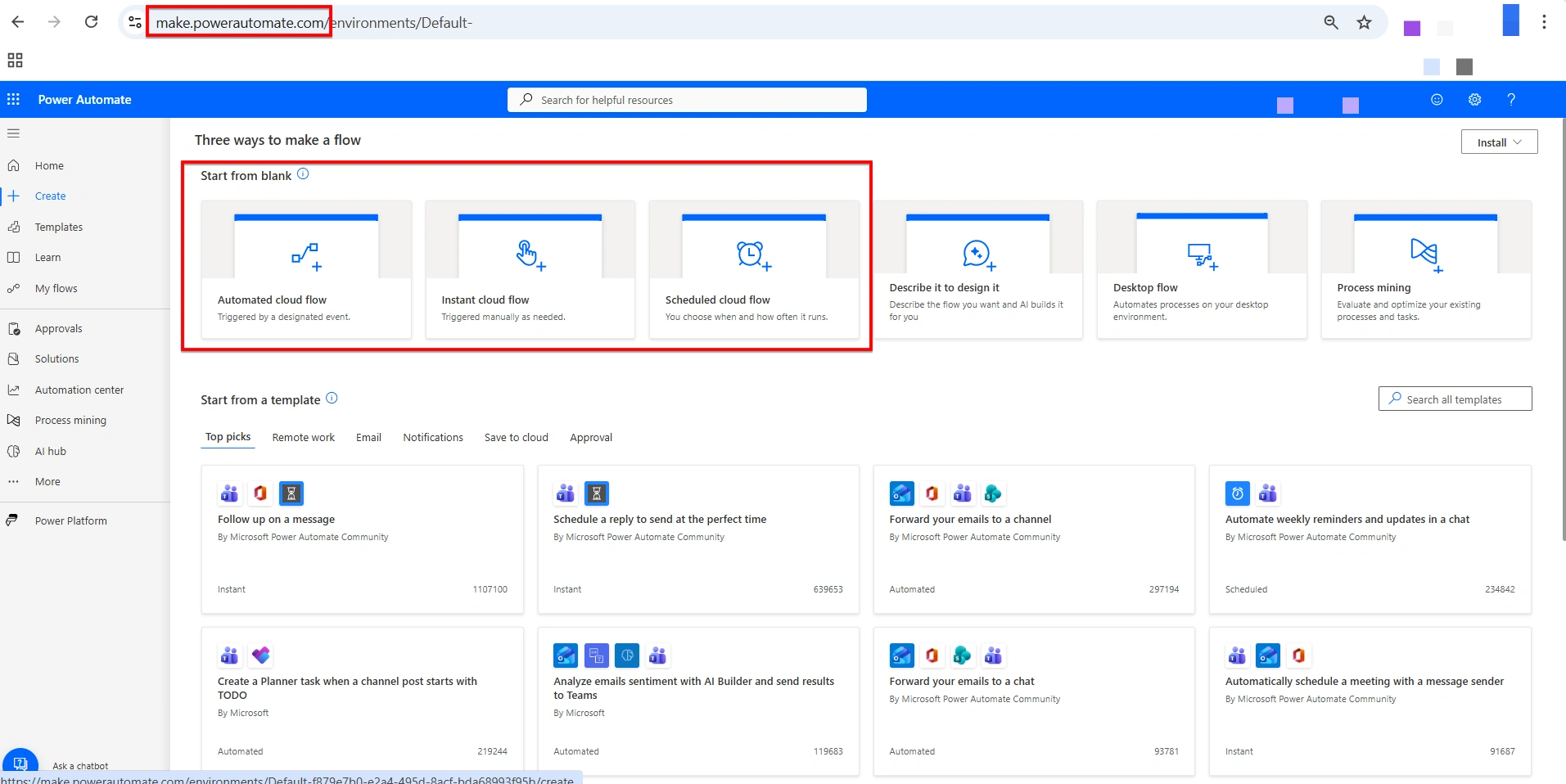Click the browser back arrow
Screen dimensions: 1566x784
pos(18,22)
